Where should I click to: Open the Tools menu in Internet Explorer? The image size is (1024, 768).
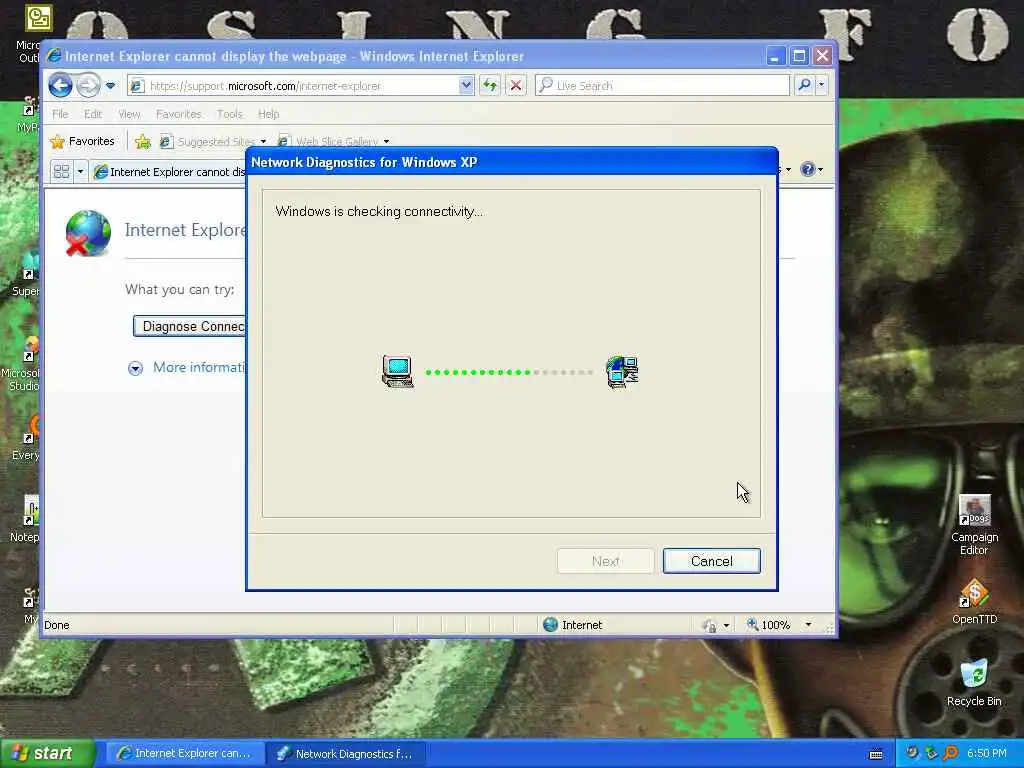pyautogui.click(x=229, y=114)
